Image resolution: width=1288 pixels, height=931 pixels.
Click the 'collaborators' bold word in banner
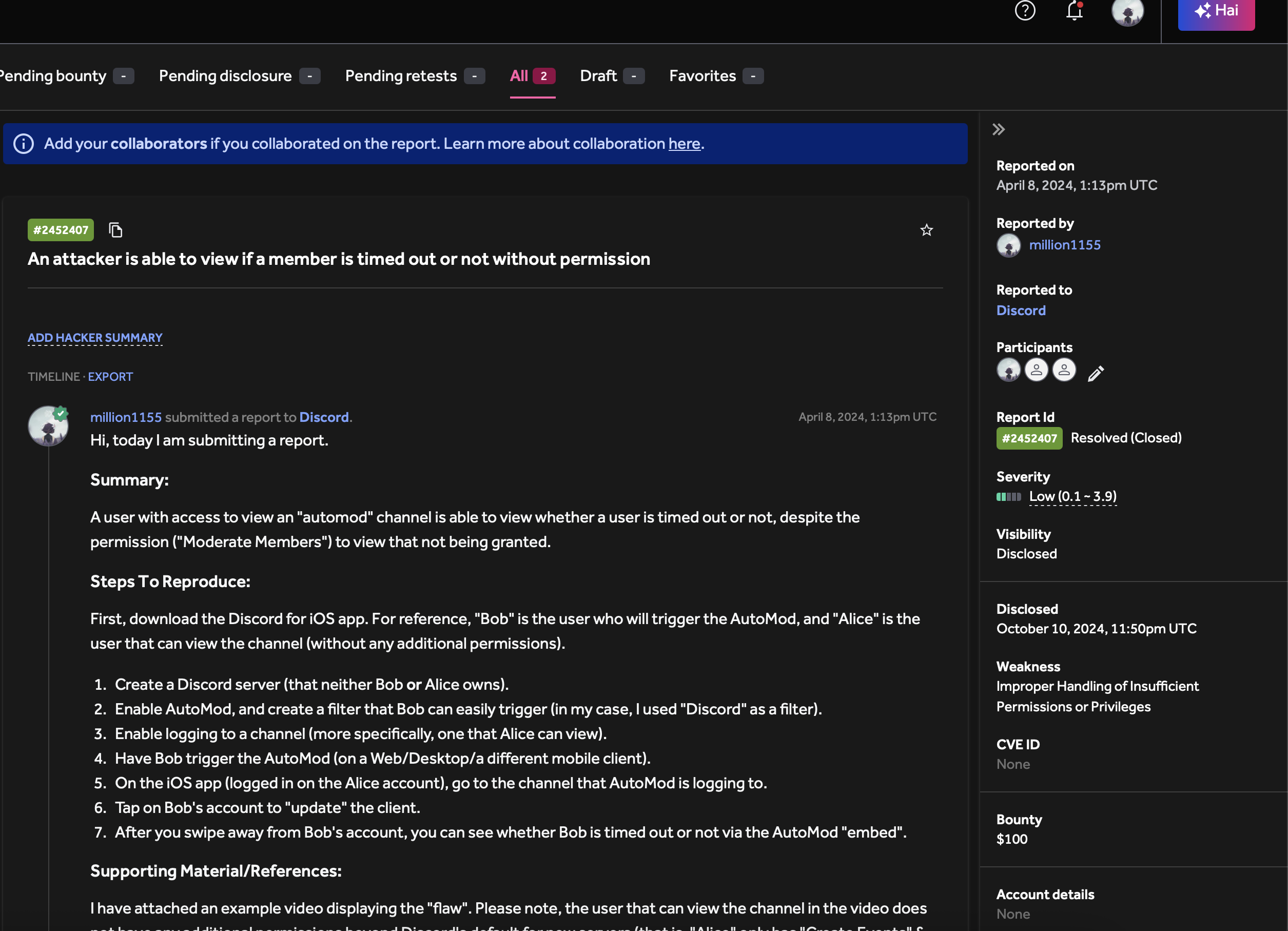pos(159,144)
